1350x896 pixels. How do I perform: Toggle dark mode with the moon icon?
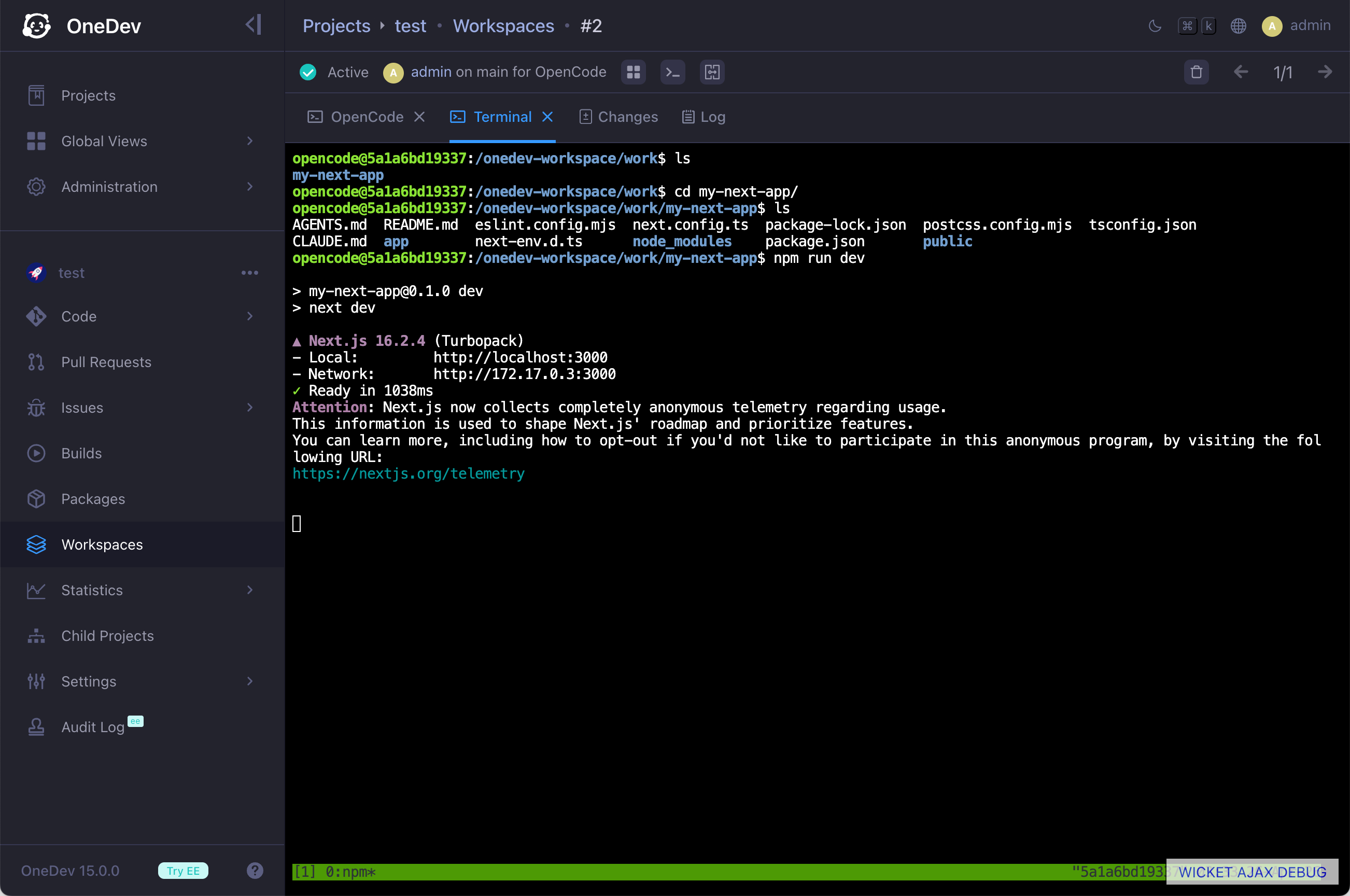pos(1155,26)
